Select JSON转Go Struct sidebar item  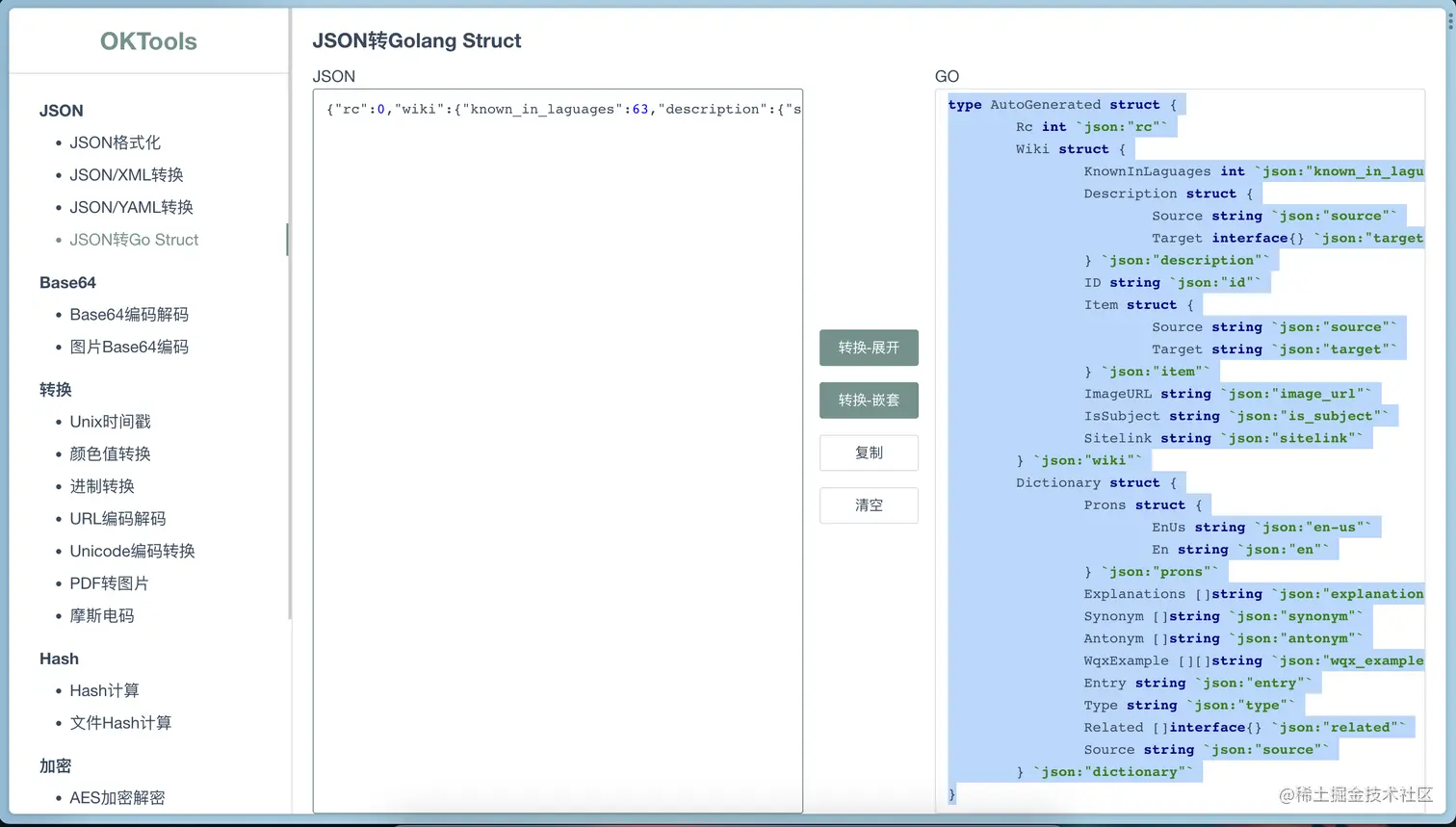134,240
